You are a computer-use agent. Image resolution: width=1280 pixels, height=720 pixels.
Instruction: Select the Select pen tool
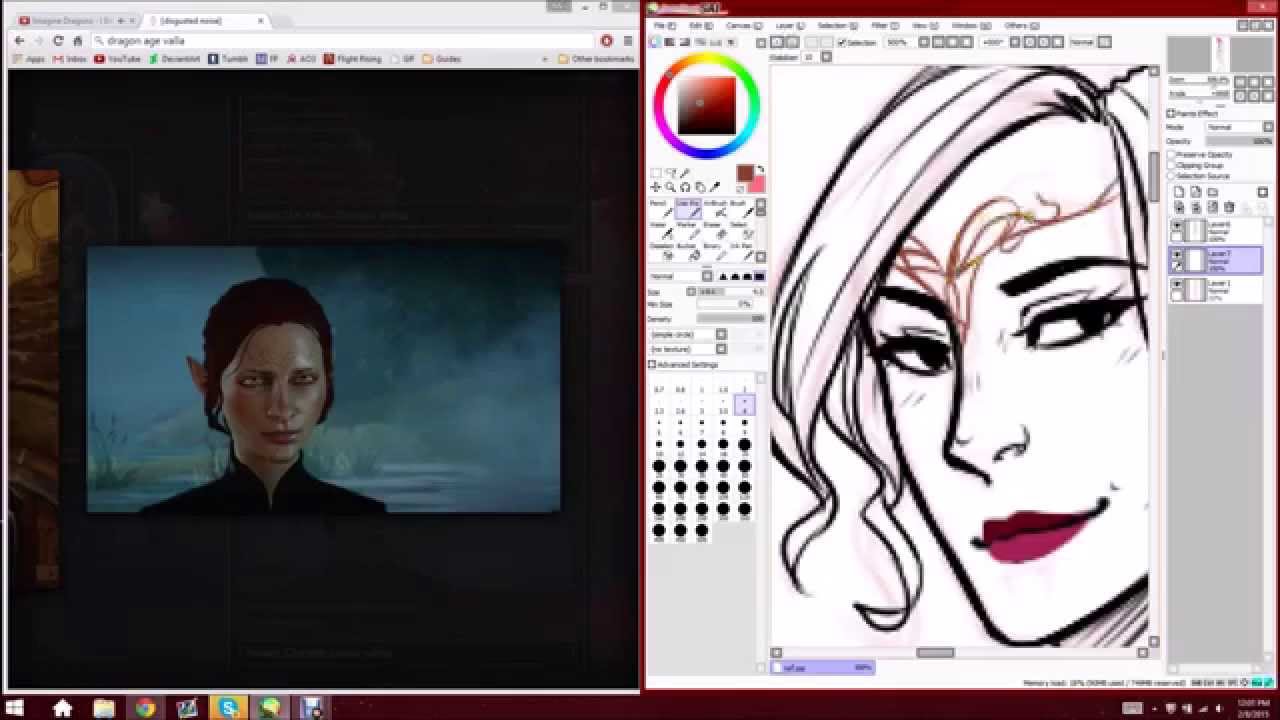(740, 231)
